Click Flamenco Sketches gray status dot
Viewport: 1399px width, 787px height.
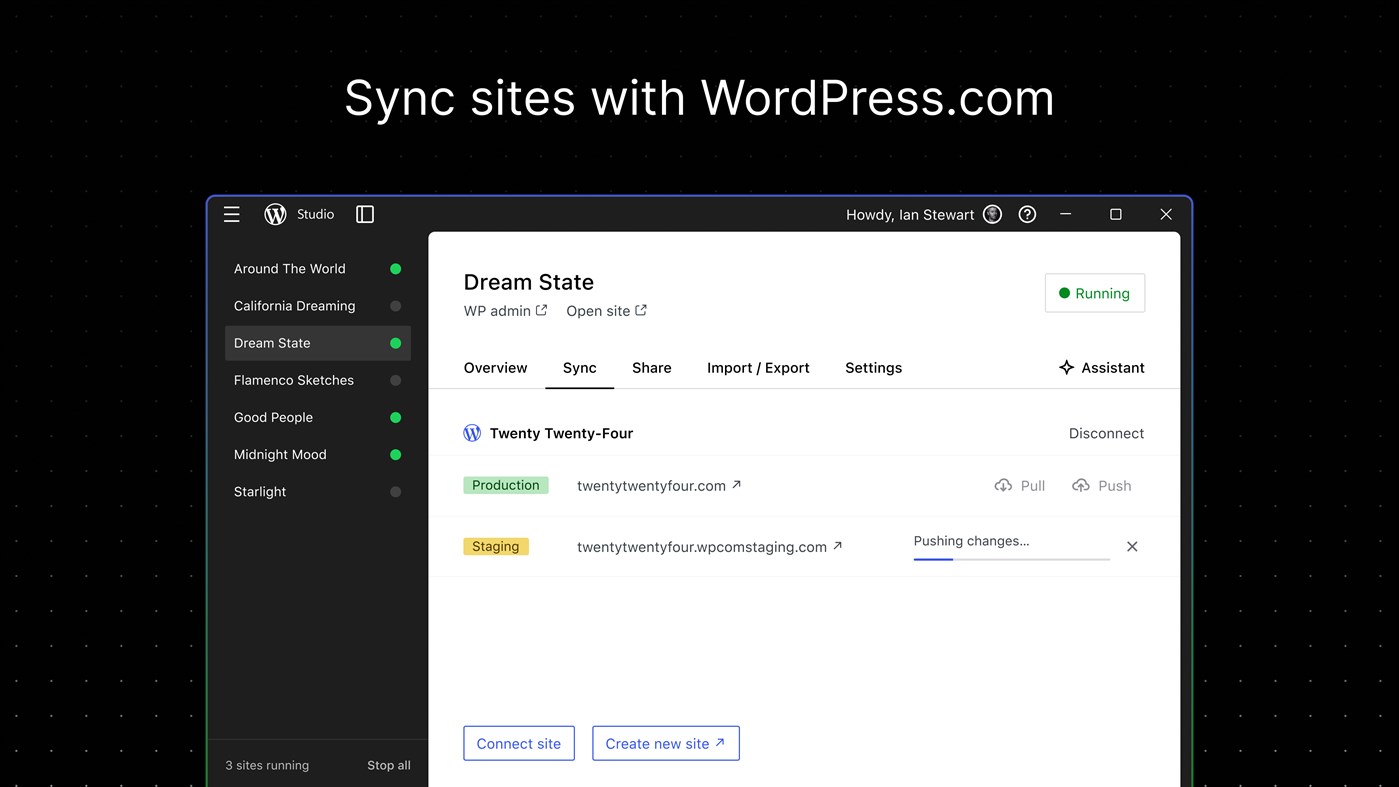tap(395, 380)
